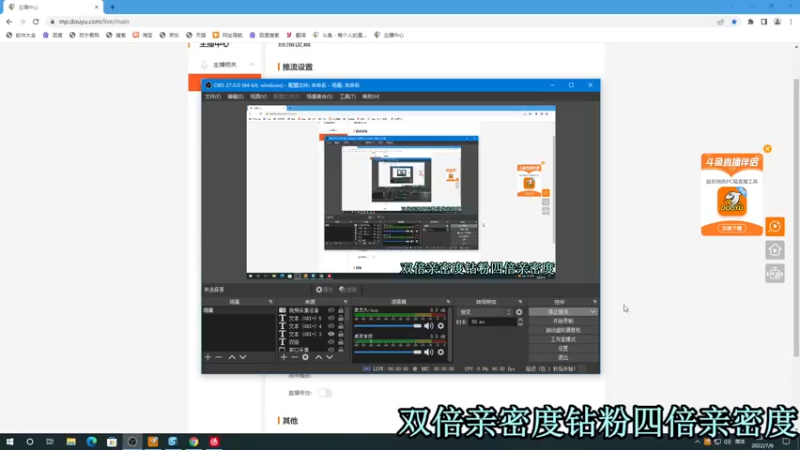
Task: Toggle visibility of the video capture device source
Action: 331,310
